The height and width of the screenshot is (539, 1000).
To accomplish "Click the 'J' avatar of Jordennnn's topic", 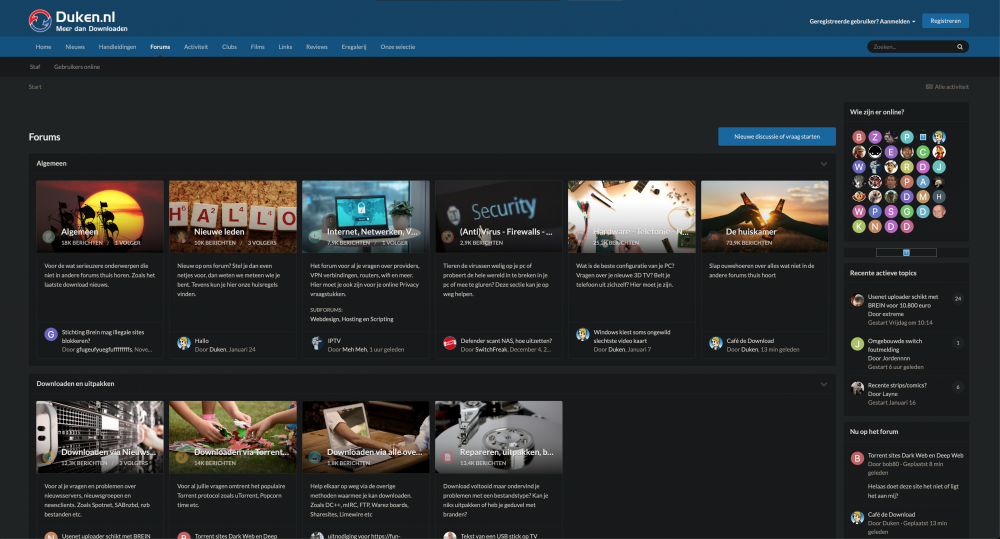I will [857, 343].
